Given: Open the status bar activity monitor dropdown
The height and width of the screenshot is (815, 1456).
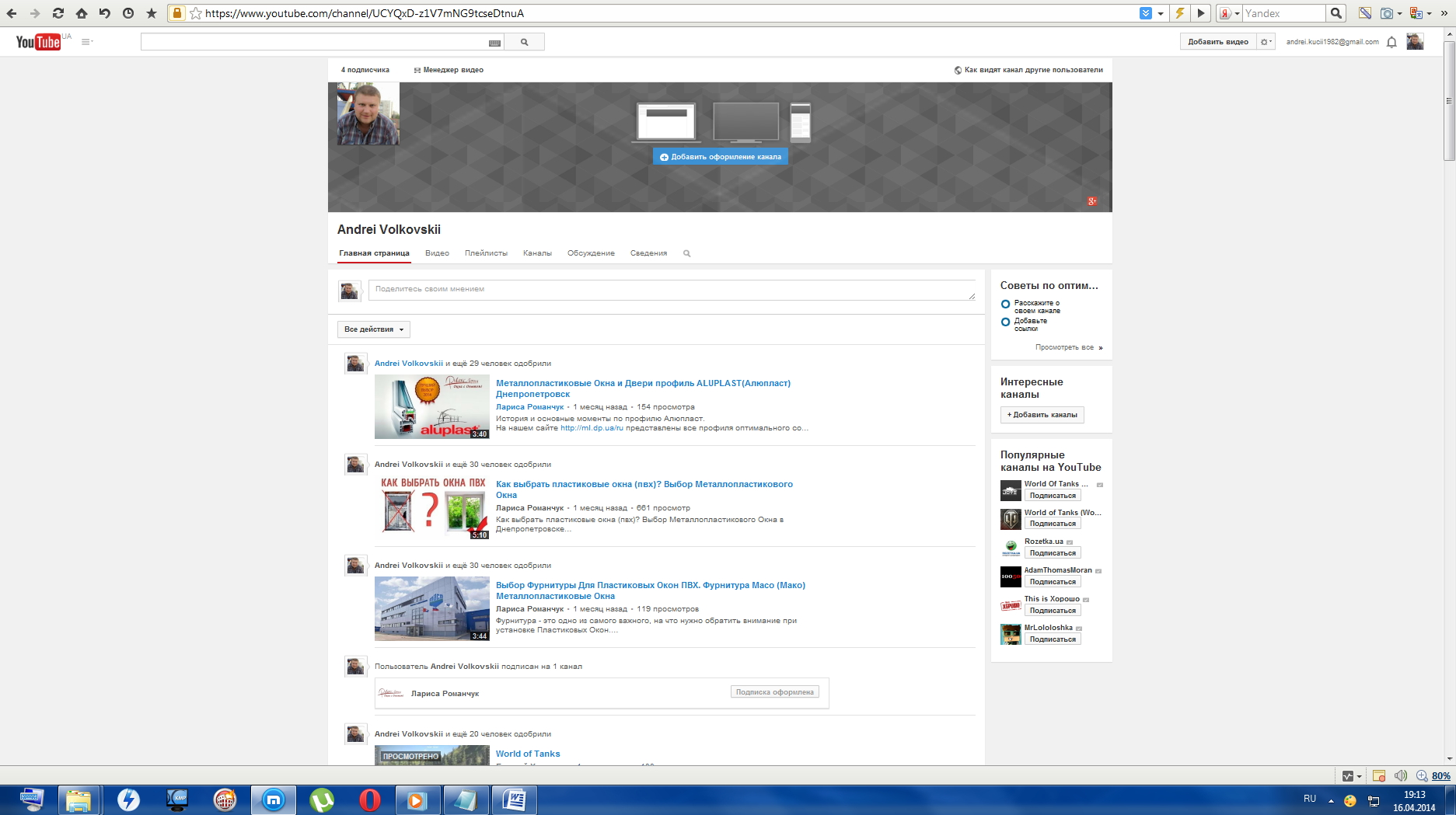Looking at the screenshot, I should click(x=1352, y=775).
